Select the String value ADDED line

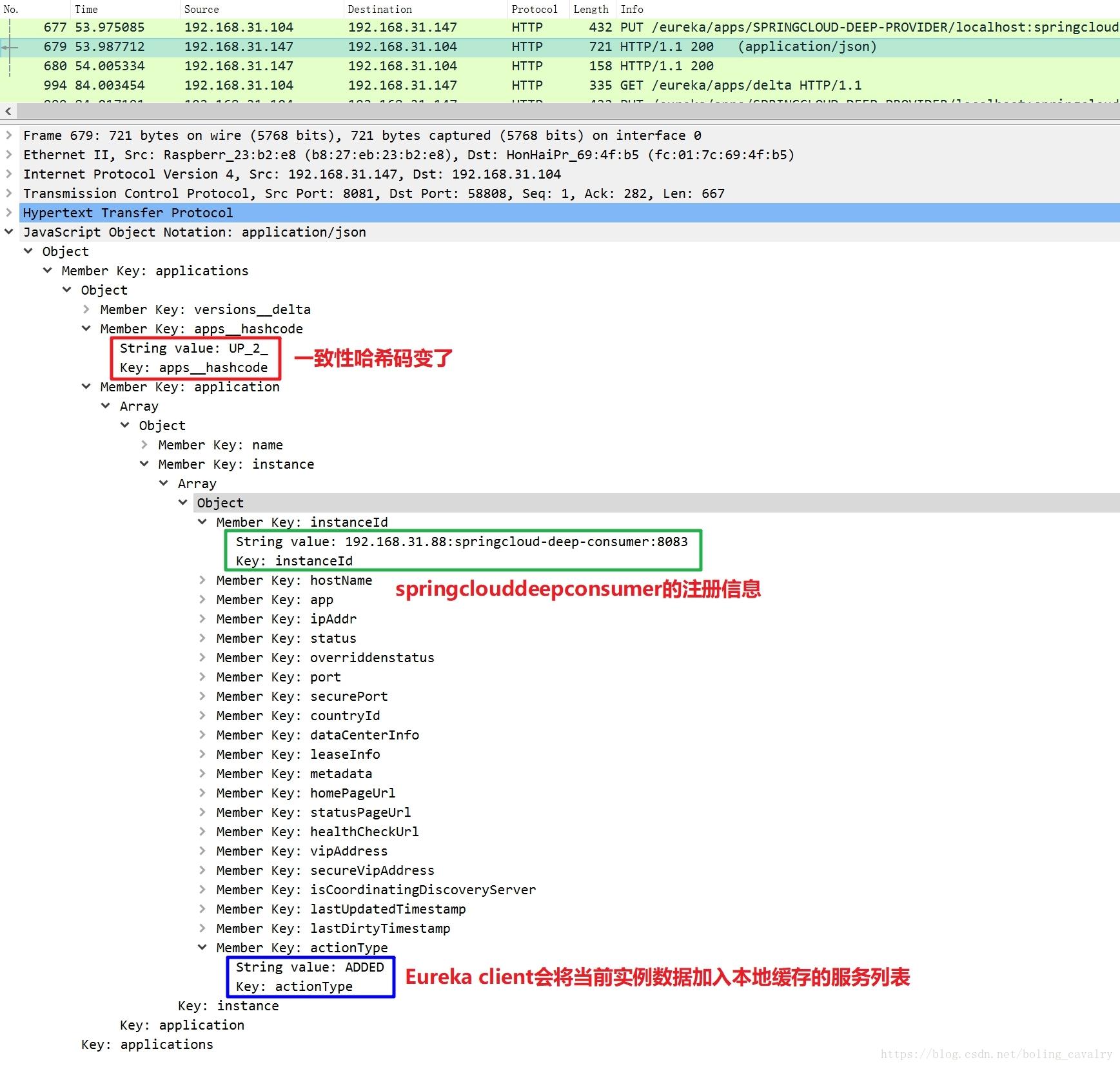tap(310, 967)
